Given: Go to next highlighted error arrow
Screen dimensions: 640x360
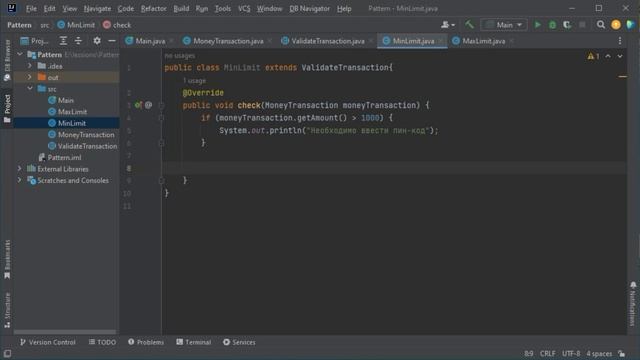Looking at the screenshot, I should click(x=620, y=56).
